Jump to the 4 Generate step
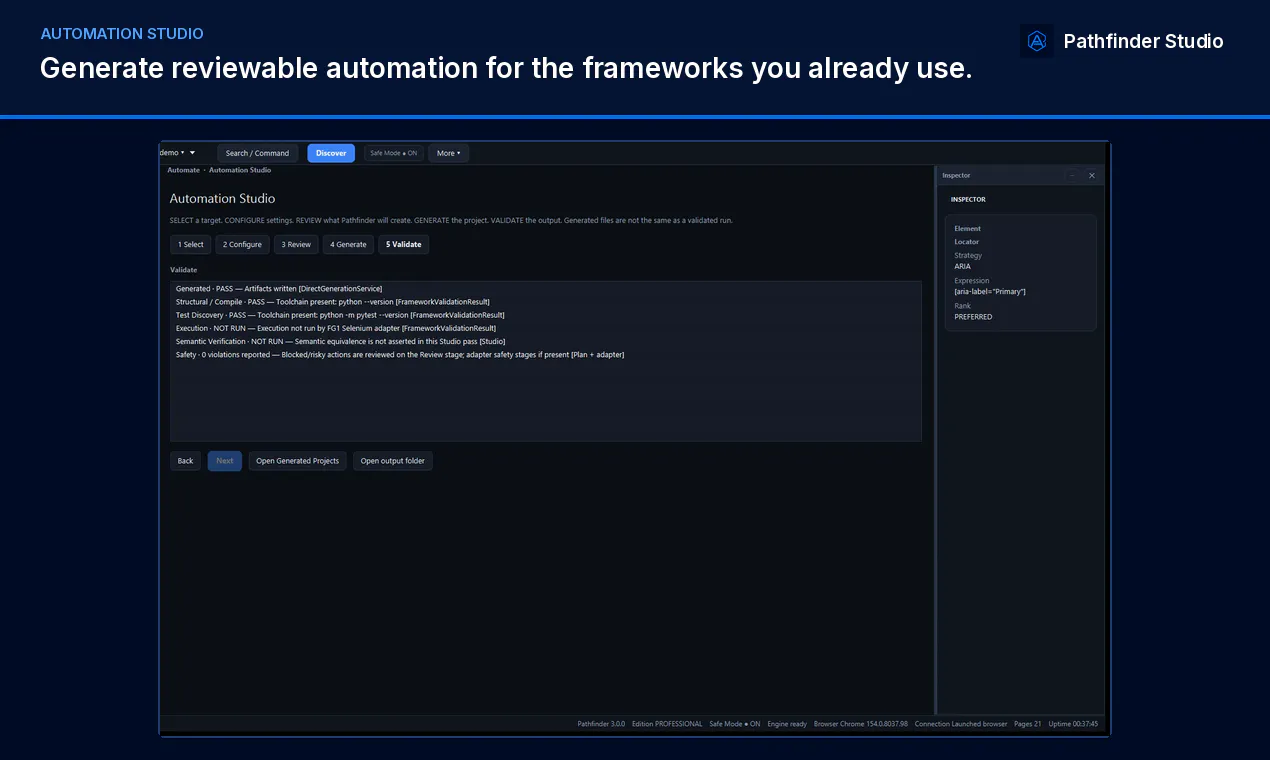The height and width of the screenshot is (760, 1270). coord(348,244)
